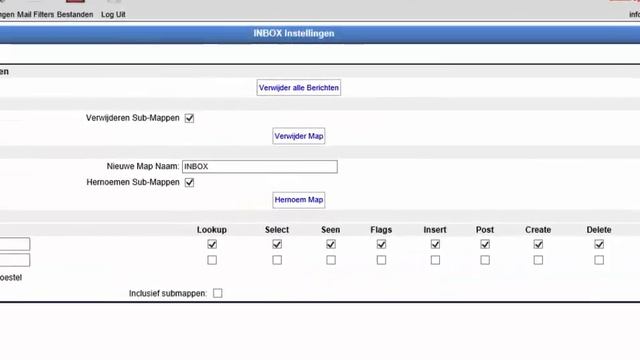Check Flags permission in second row
This screenshot has height=360, width=640.
pyautogui.click(x=381, y=260)
